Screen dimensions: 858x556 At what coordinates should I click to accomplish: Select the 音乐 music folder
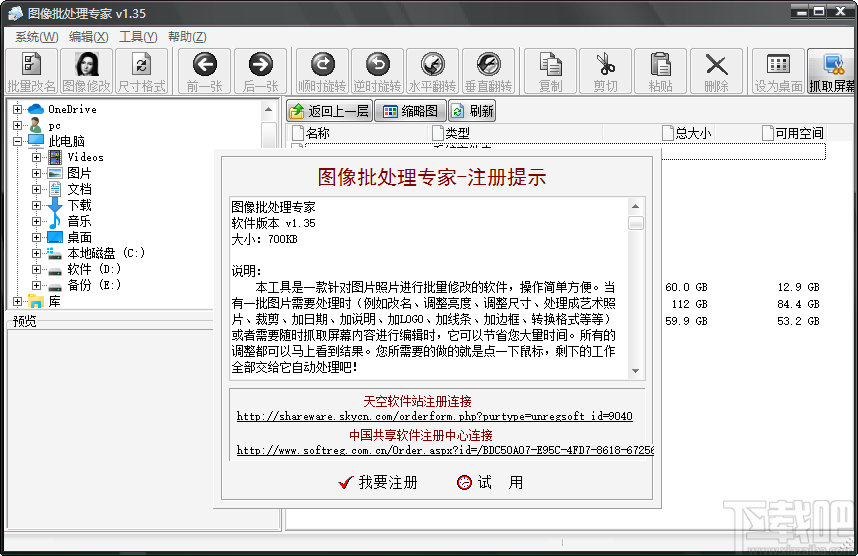(79, 221)
